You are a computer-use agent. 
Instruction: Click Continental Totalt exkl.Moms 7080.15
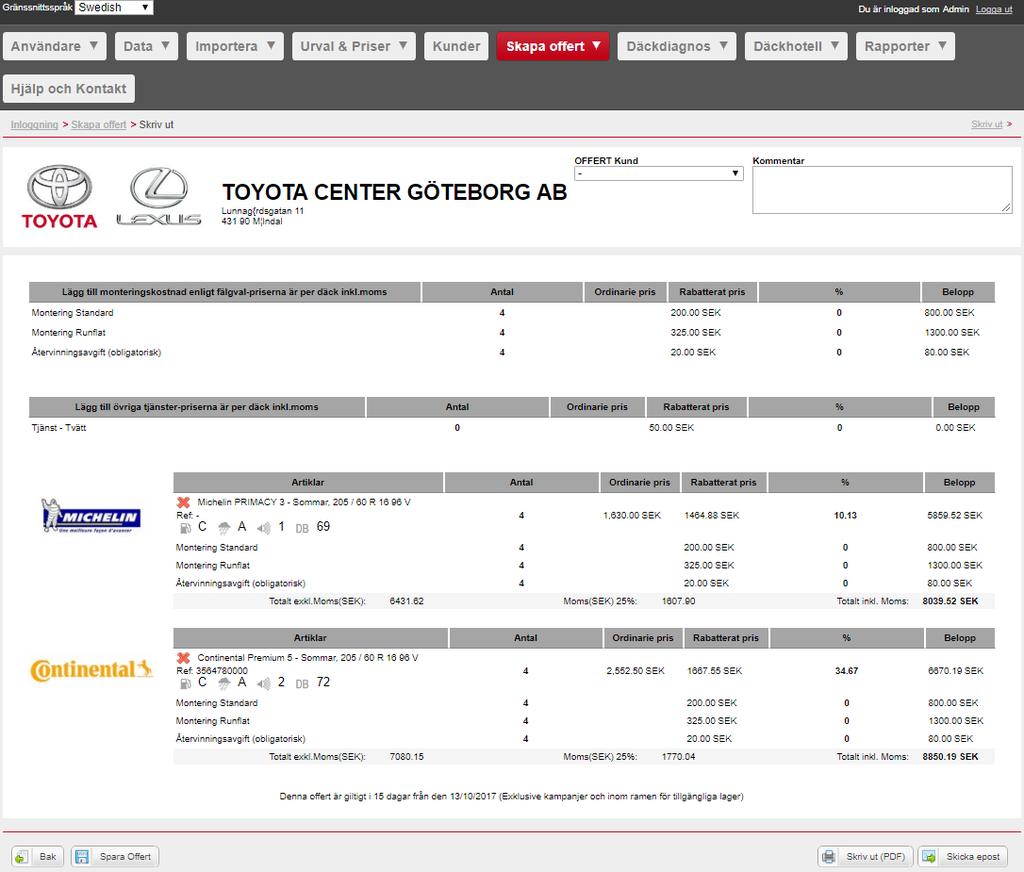(x=406, y=756)
